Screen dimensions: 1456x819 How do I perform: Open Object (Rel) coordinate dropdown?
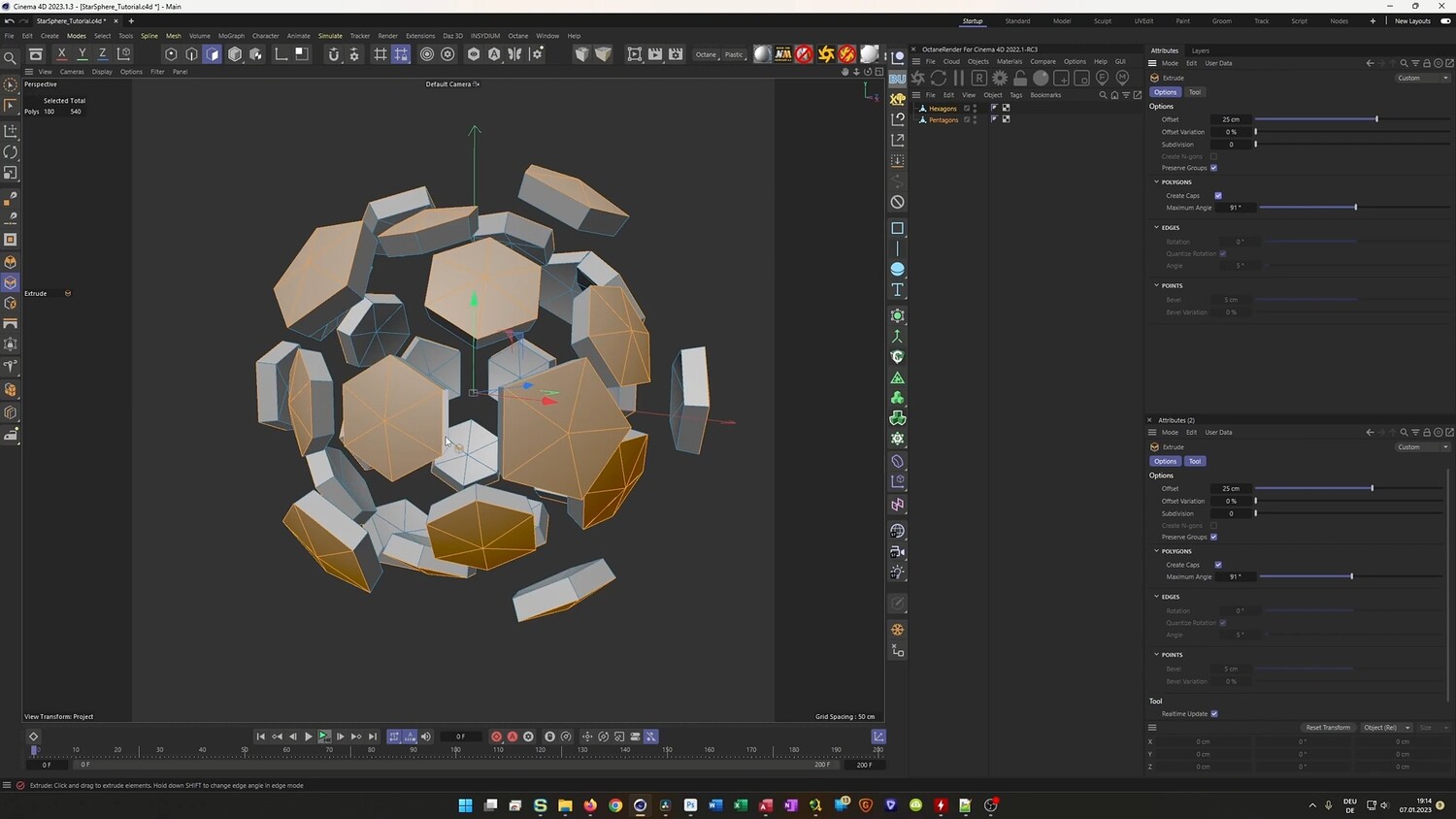click(1386, 728)
